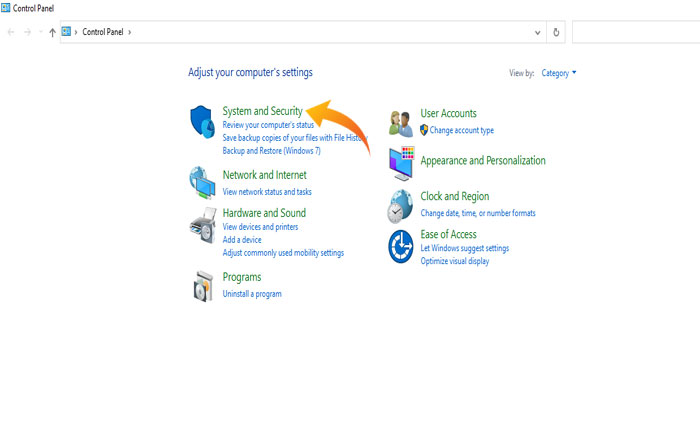The width and height of the screenshot is (700, 430).
Task: Refresh the Control Panel view
Action: (x=556, y=32)
